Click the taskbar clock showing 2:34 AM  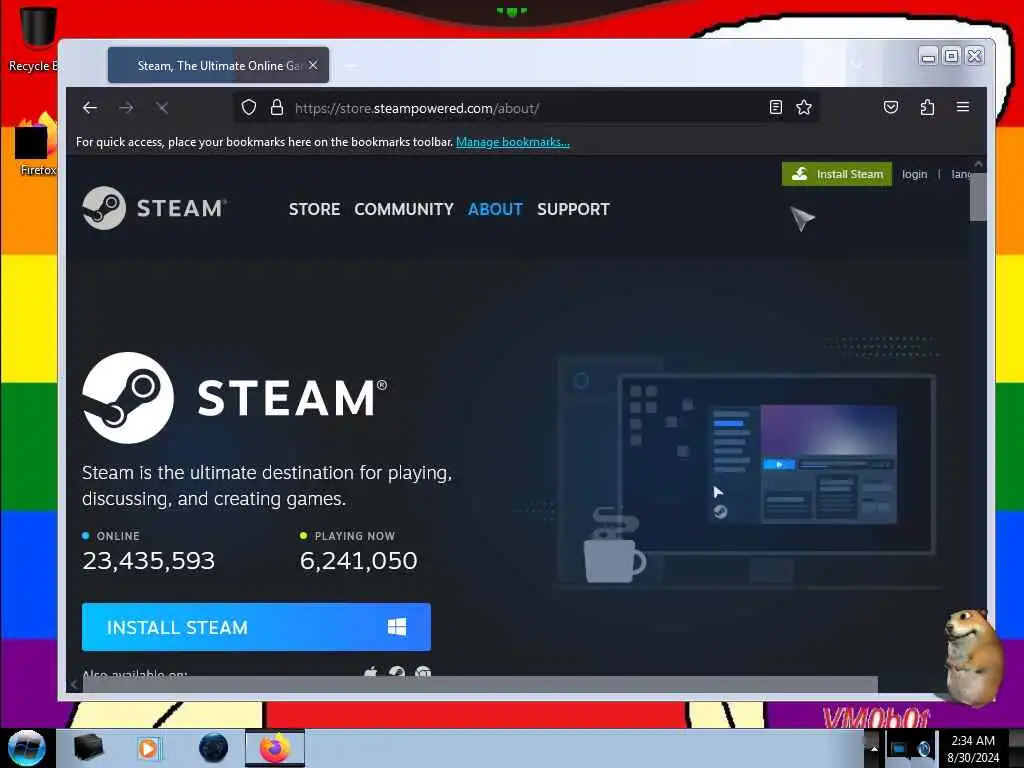pos(973,749)
